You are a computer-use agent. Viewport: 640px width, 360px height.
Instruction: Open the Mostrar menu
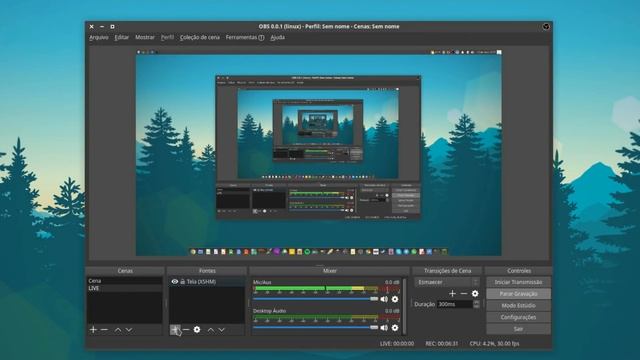click(145, 37)
